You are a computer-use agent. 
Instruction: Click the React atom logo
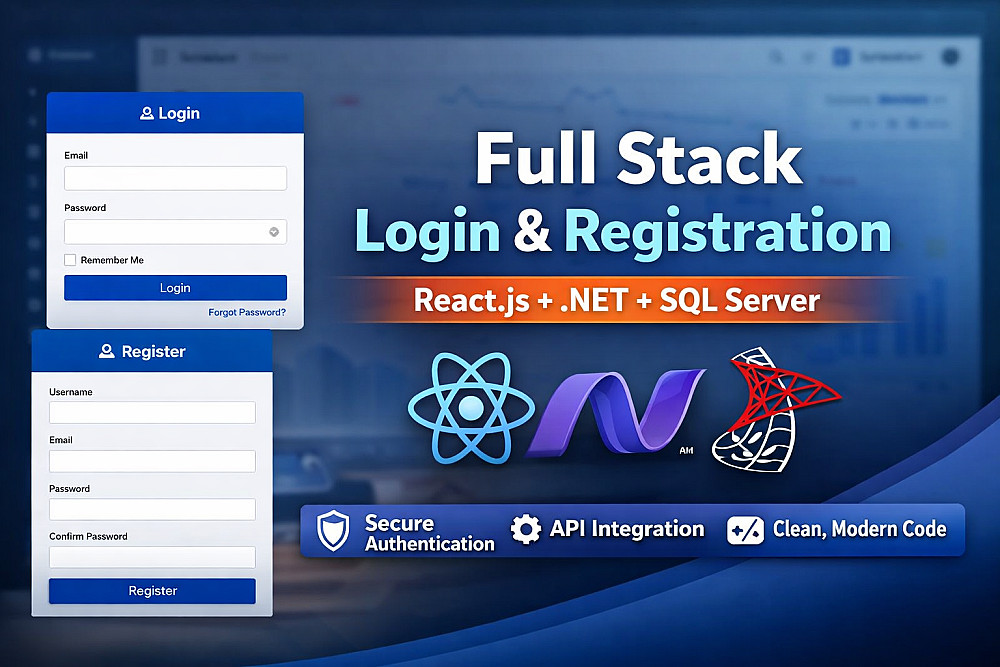click(471, 407)
